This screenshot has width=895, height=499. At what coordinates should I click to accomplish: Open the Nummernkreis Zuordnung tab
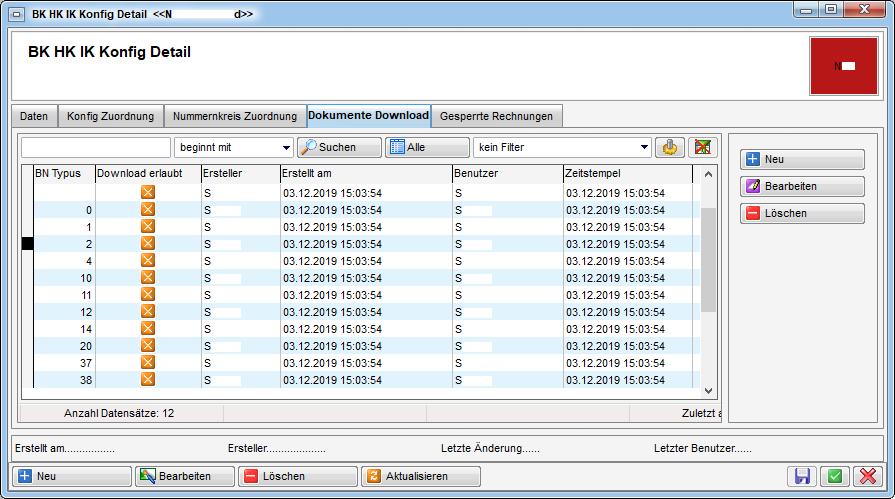click(x=235, y=116)
